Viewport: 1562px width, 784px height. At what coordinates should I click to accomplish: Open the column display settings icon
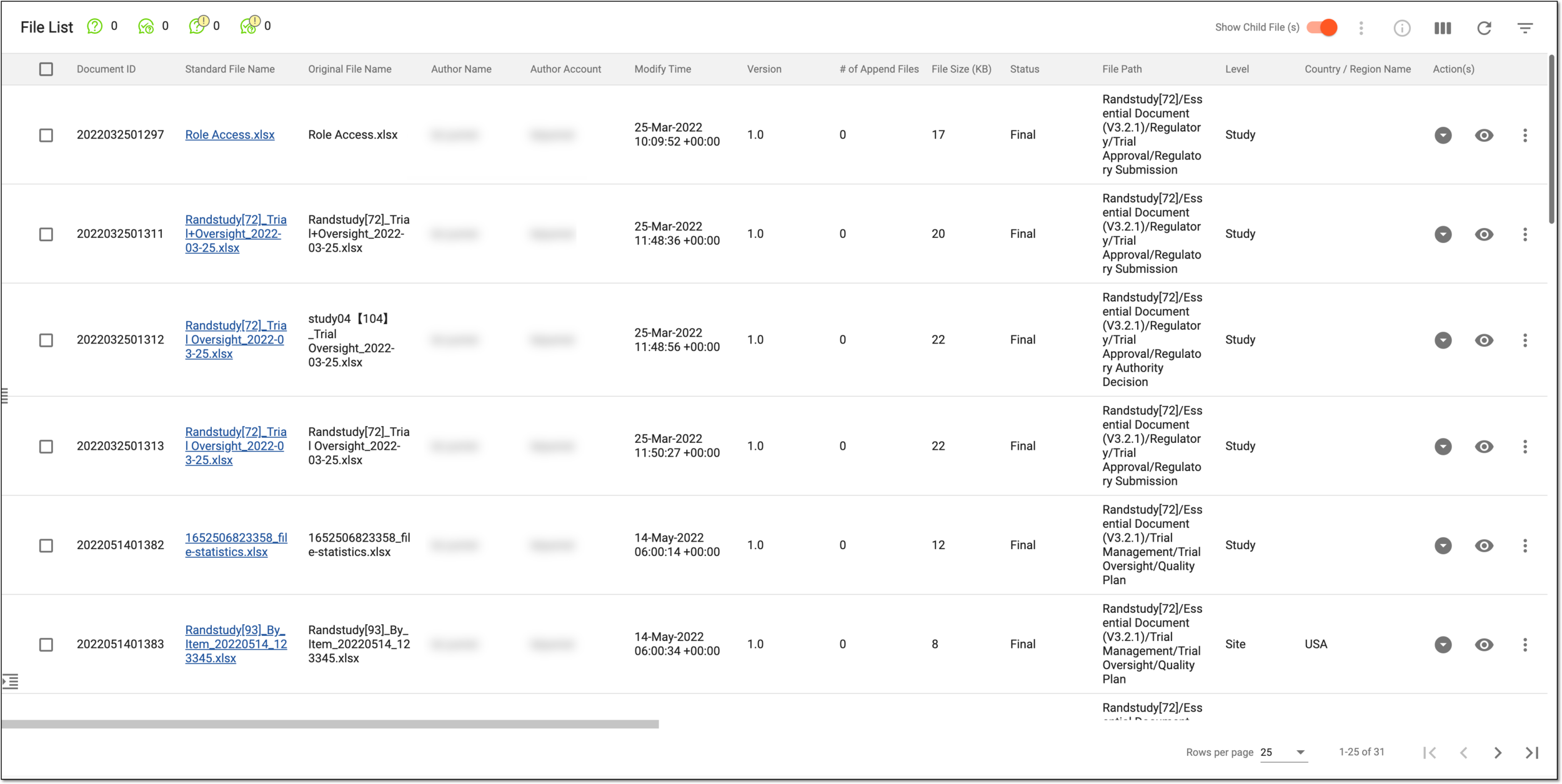pos(1443,28)
